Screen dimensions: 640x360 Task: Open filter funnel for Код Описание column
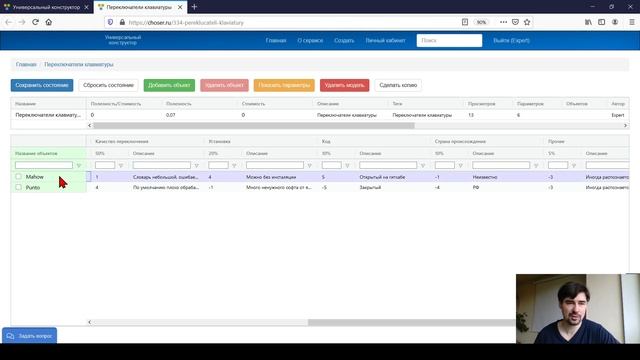click(423, 166)
